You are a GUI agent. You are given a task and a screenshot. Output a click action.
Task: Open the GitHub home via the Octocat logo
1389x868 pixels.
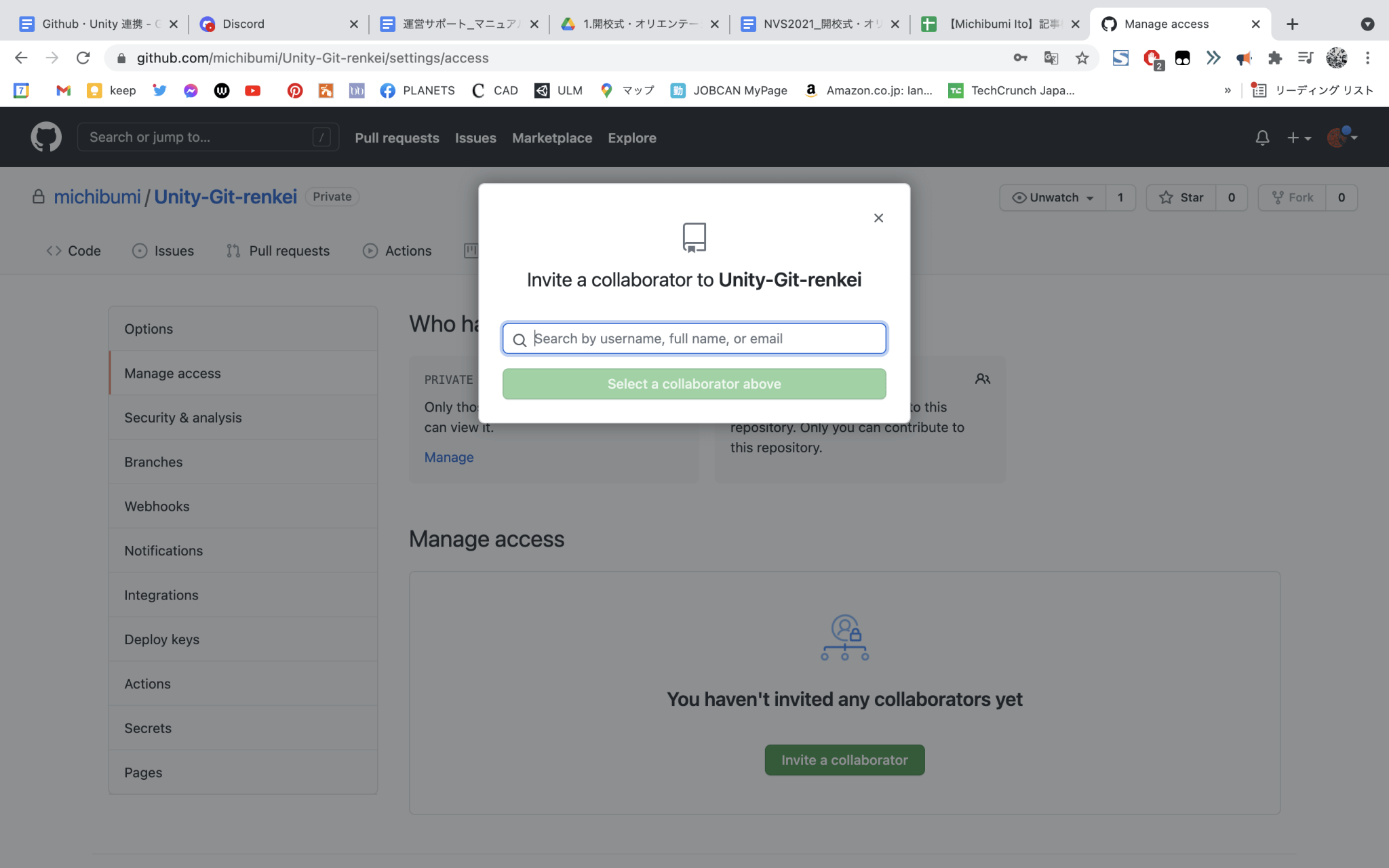(x=46, y=136)
